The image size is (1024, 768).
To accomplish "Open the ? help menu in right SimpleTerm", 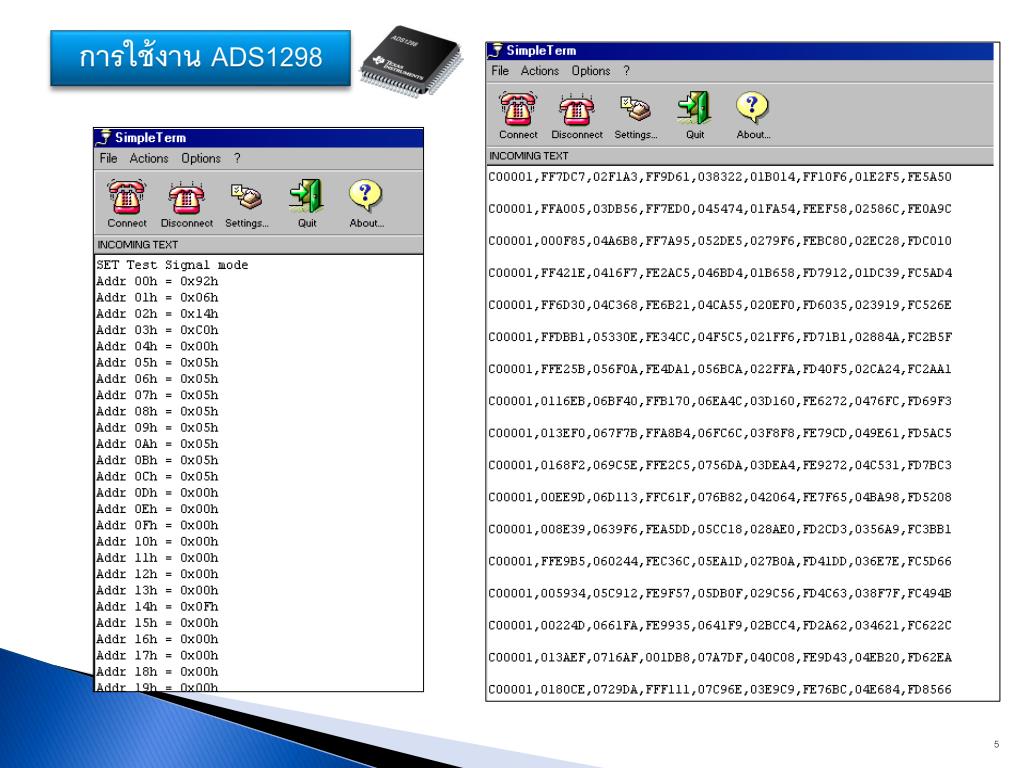I will pos(626,71).
